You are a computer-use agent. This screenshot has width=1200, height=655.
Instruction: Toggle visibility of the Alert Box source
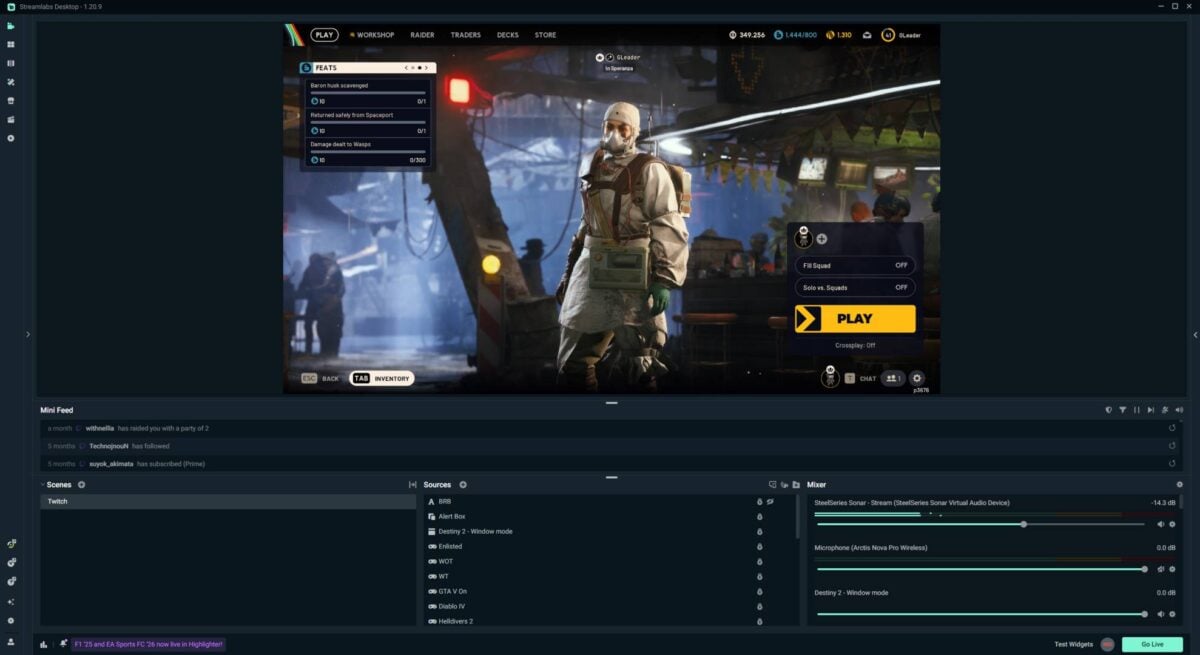tap(758, 516)
